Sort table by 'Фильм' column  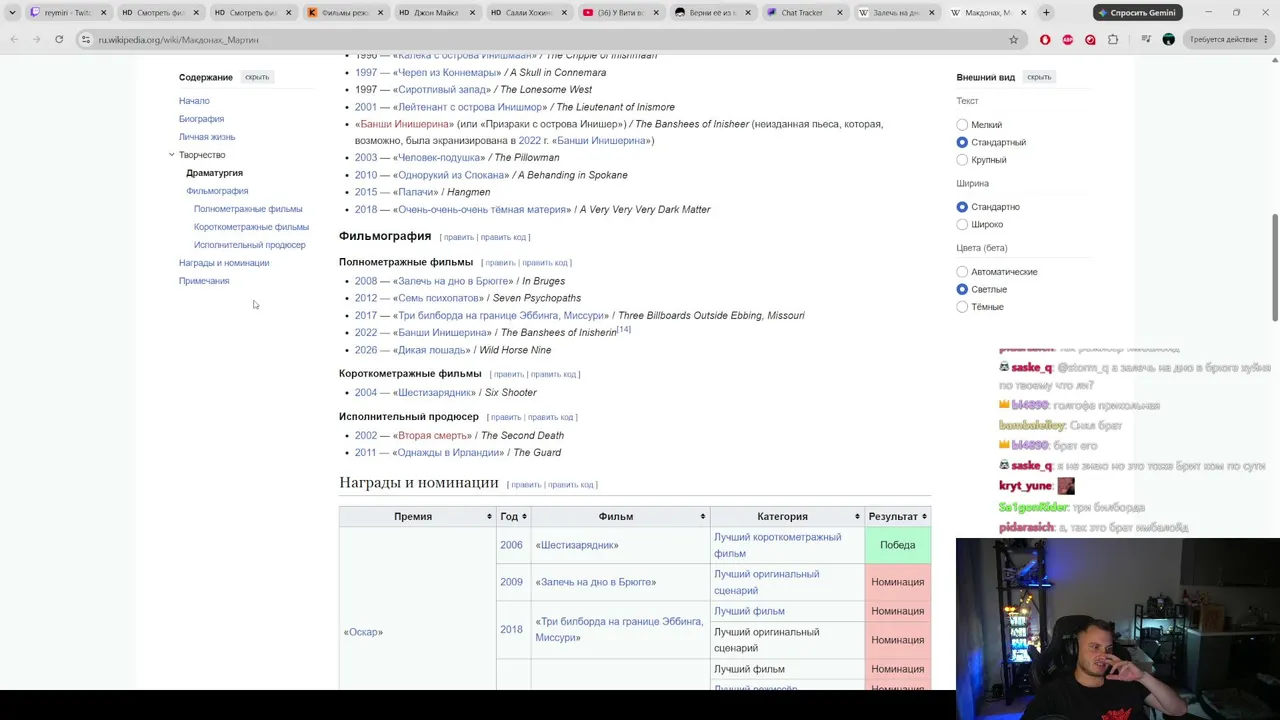click(x=620, y=517)
